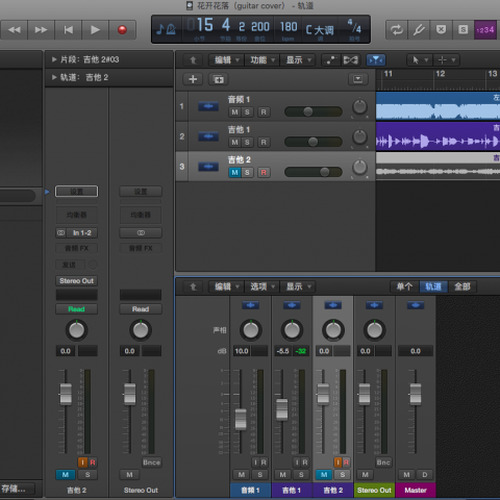Toggle record enable on 吉他 2 track header

point(264,172)
